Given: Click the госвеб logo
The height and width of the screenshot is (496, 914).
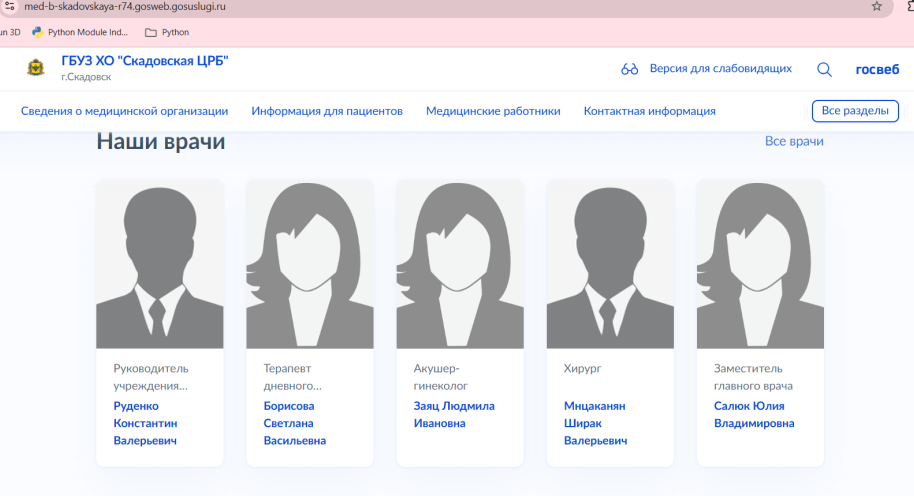Looking at the screenshot, I should pos(877,69).
